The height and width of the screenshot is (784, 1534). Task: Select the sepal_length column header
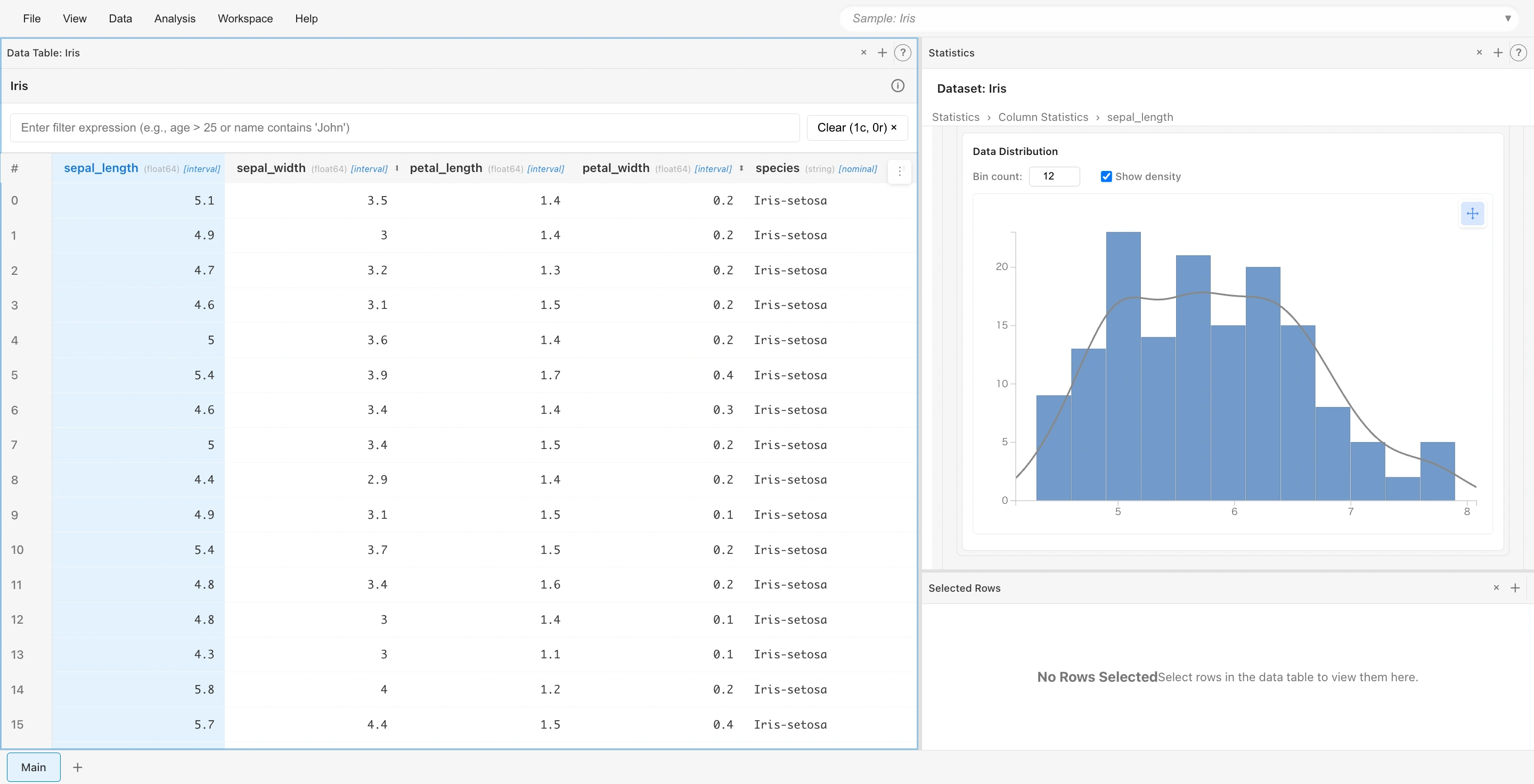pos(100,168)
